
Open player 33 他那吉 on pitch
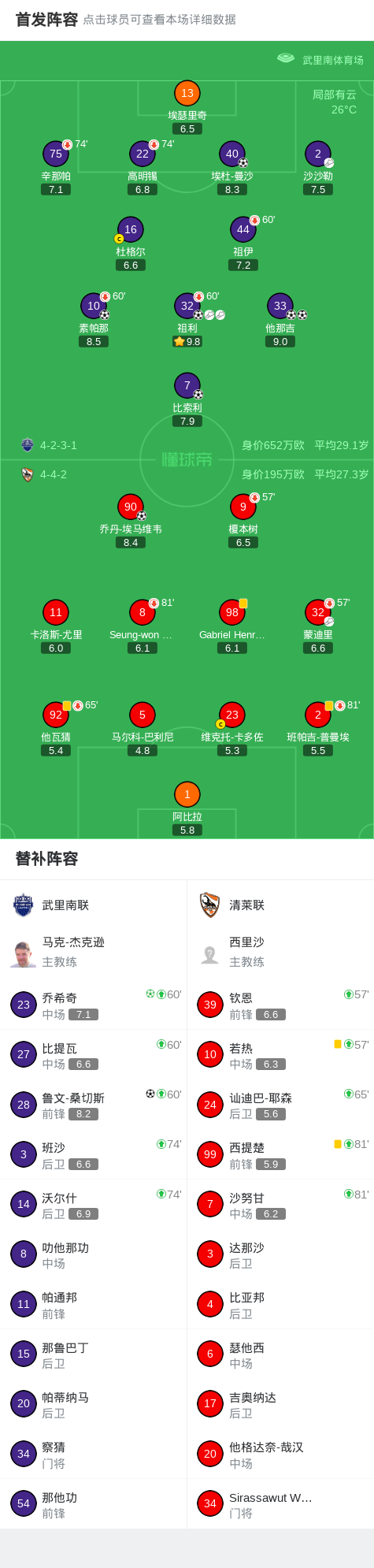coord(280,306)
